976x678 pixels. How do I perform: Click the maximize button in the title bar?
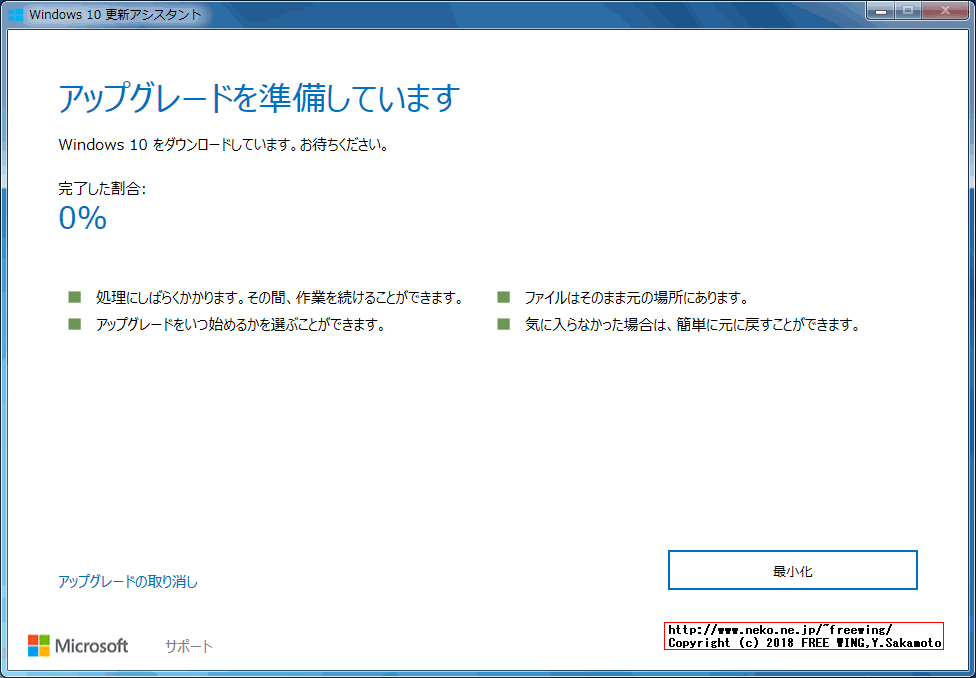tap(906, 12)
